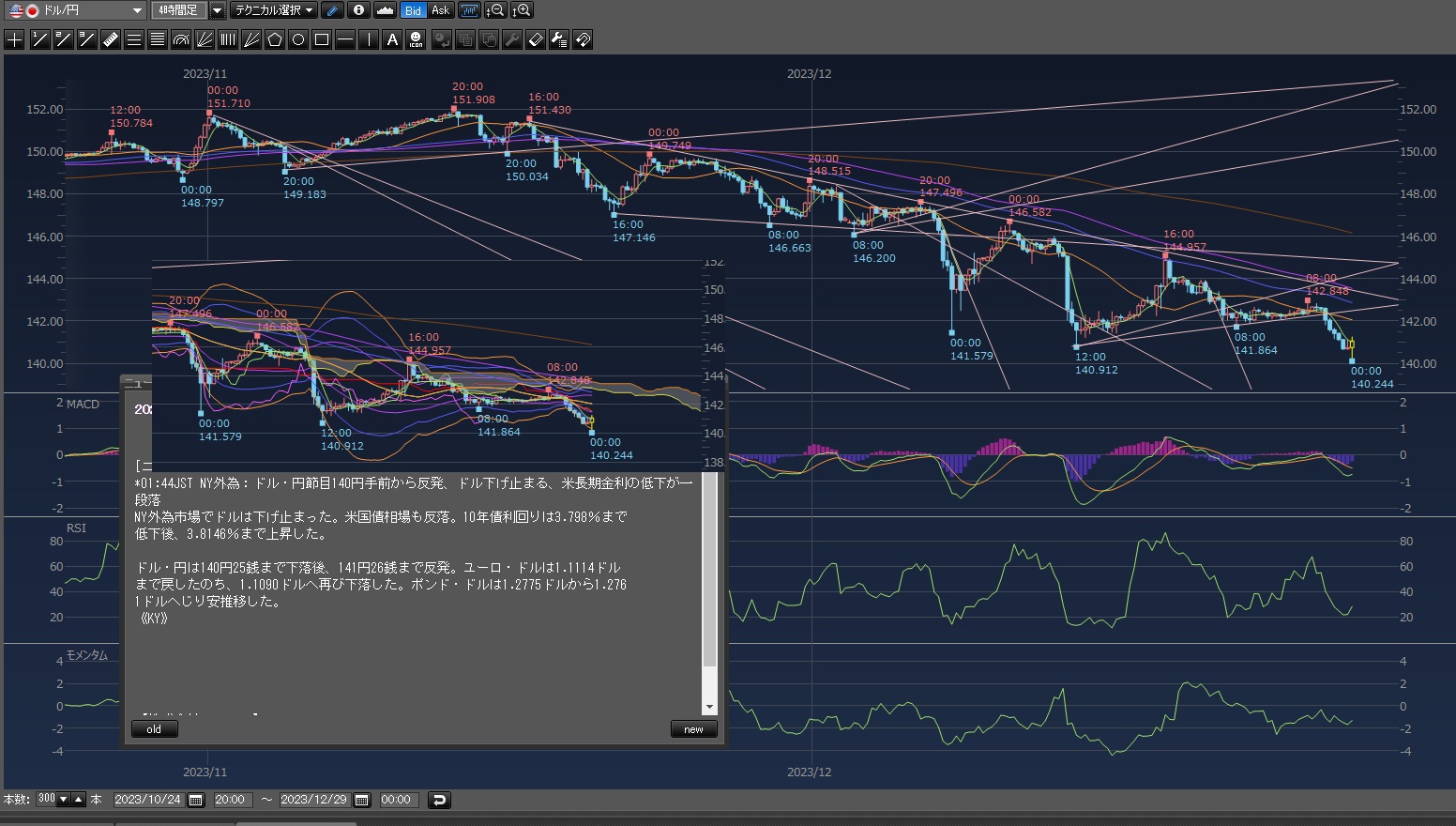Switch price display to Bid
Viewport: 1456px width, 826px height.
point(413,10)
